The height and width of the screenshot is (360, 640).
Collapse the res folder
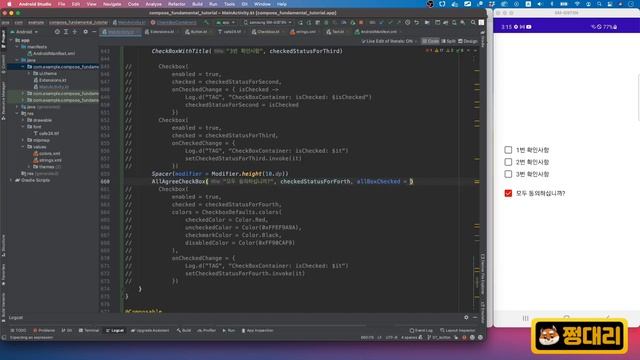point(18,113)
